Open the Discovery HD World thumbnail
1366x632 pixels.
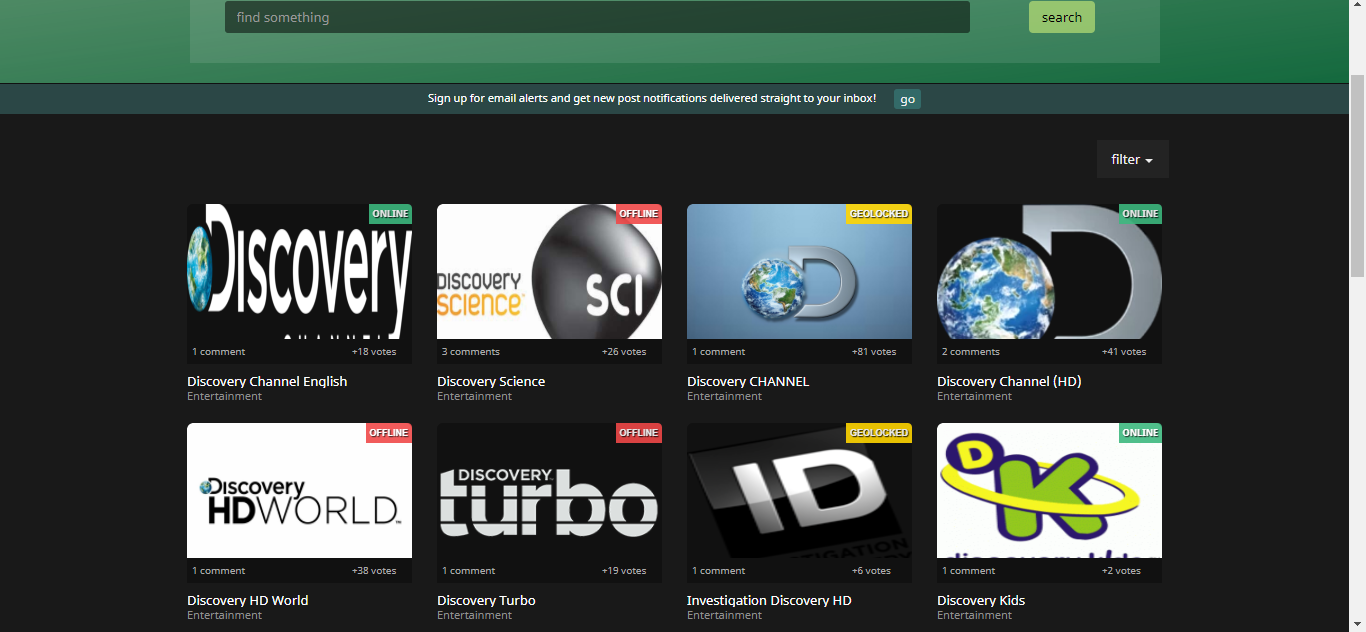[x=299, y=491]
